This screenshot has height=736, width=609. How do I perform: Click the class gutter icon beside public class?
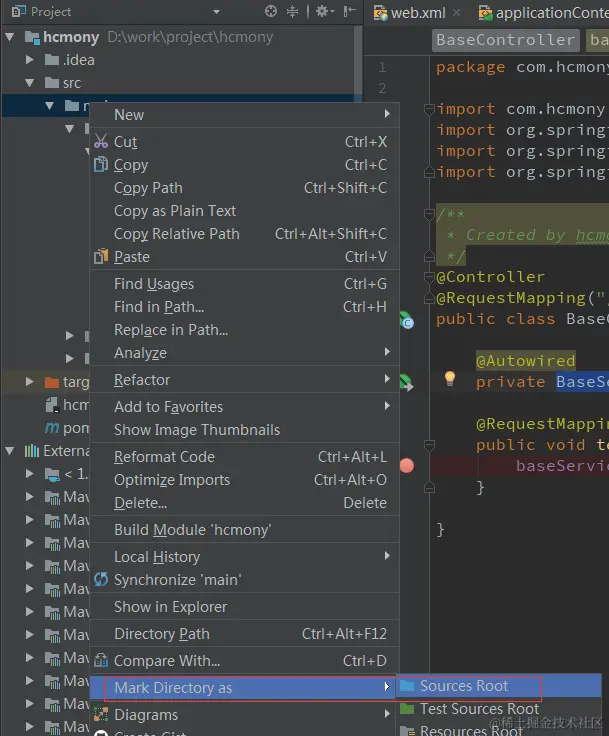tap(407, 320)
